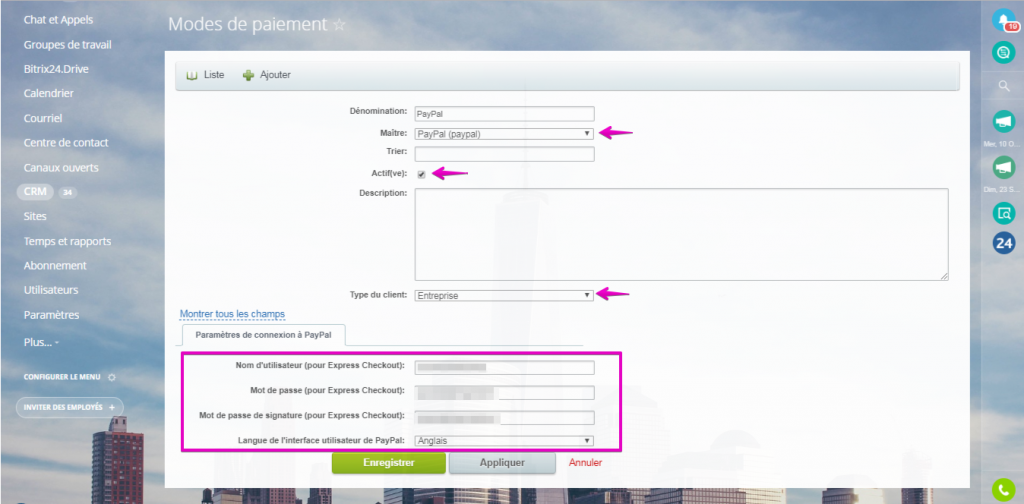Click the Nom d'utilisateur Express Checkout field

coord(504,368)
